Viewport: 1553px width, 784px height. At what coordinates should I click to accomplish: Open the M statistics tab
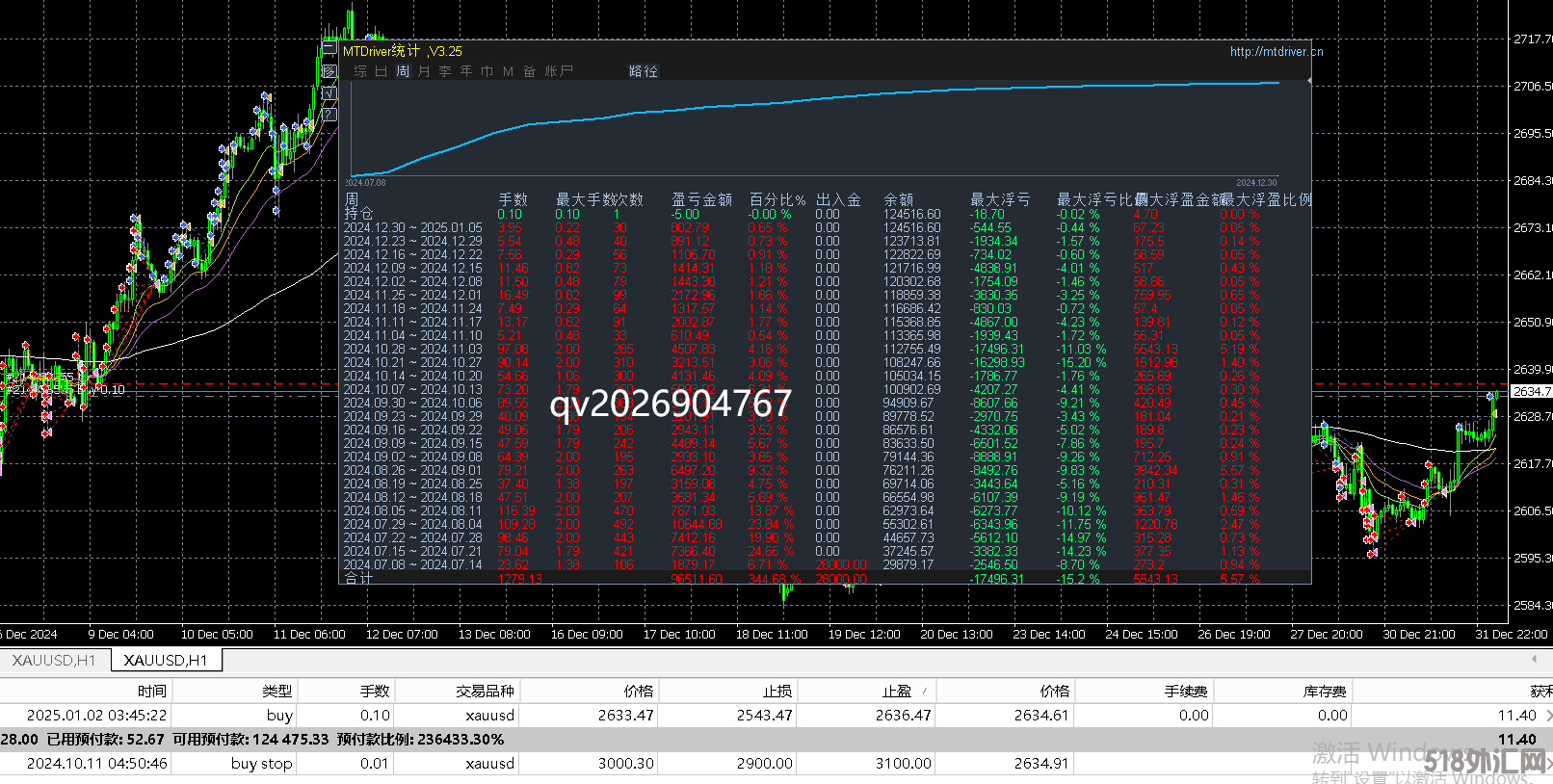(x=509, y=71)
